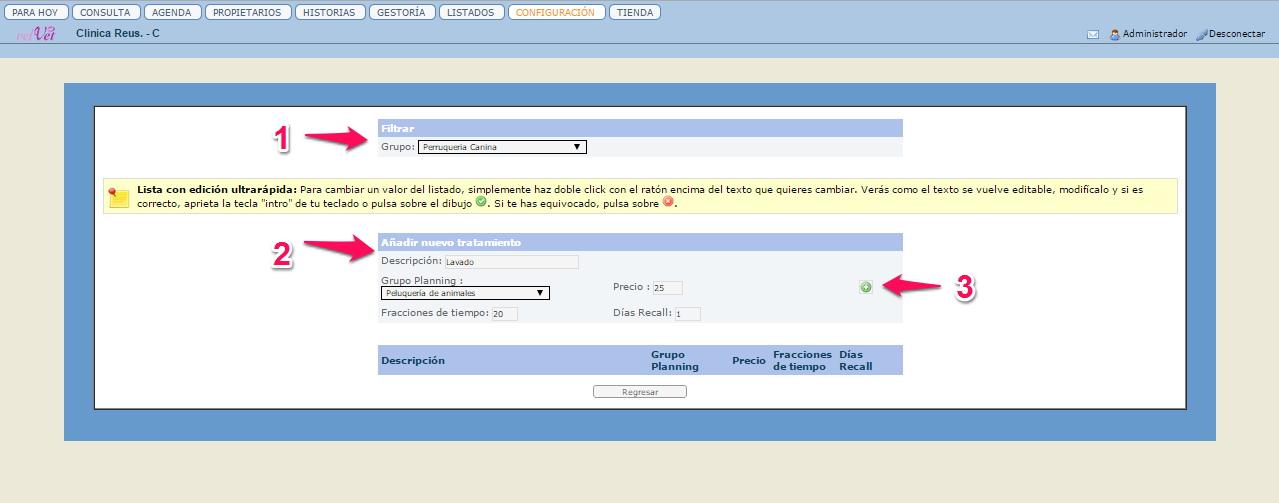This screenshot has height=503, width=1279.
Task: Click the Fracciones de tiempo field
Action: pyautogui.click(x=503, y=314)
